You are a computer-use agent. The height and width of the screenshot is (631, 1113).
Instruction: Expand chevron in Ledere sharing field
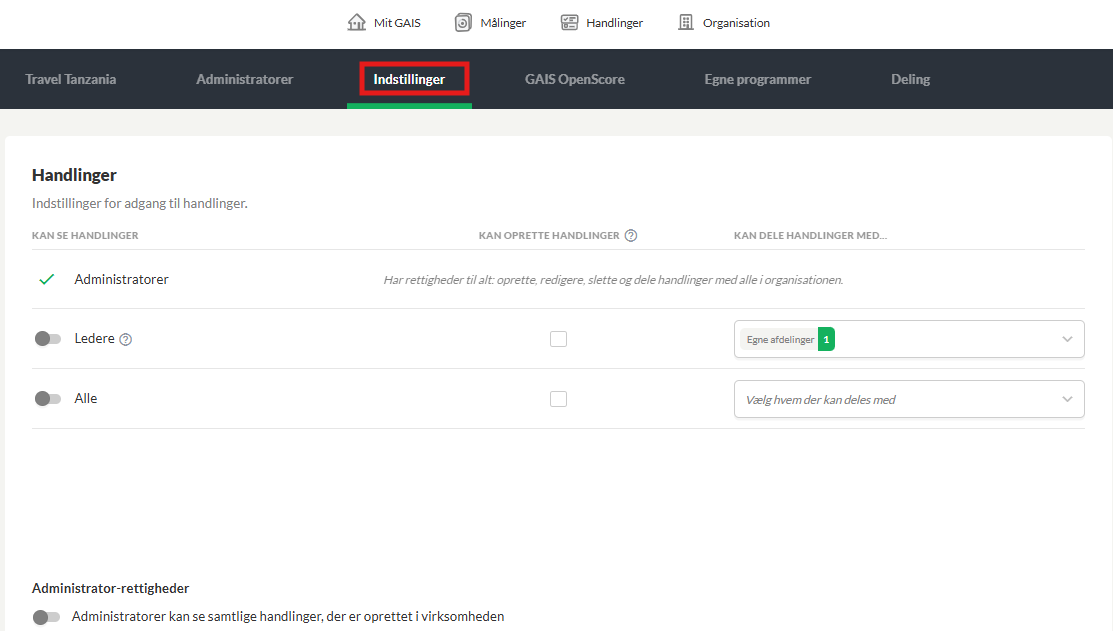pyautogui.click(x=1067, y=339)
